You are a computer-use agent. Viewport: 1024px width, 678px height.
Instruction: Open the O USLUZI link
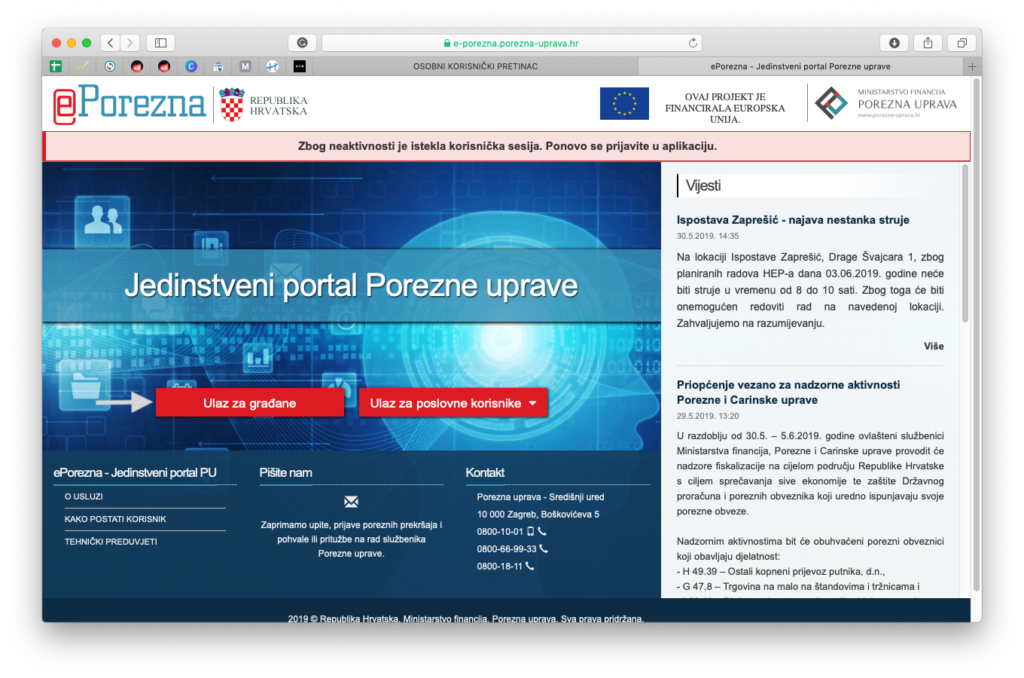(x=84, y=496)
